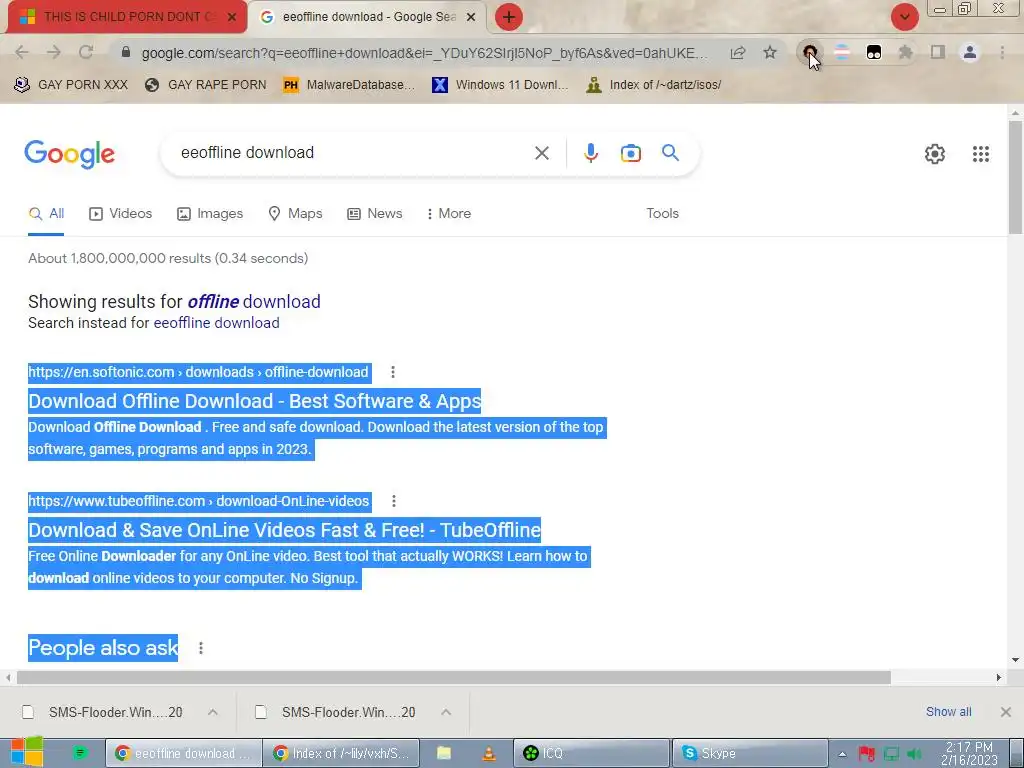Start a voice search with the microphone
1024x768 pixels.
[x=590, y=153]
